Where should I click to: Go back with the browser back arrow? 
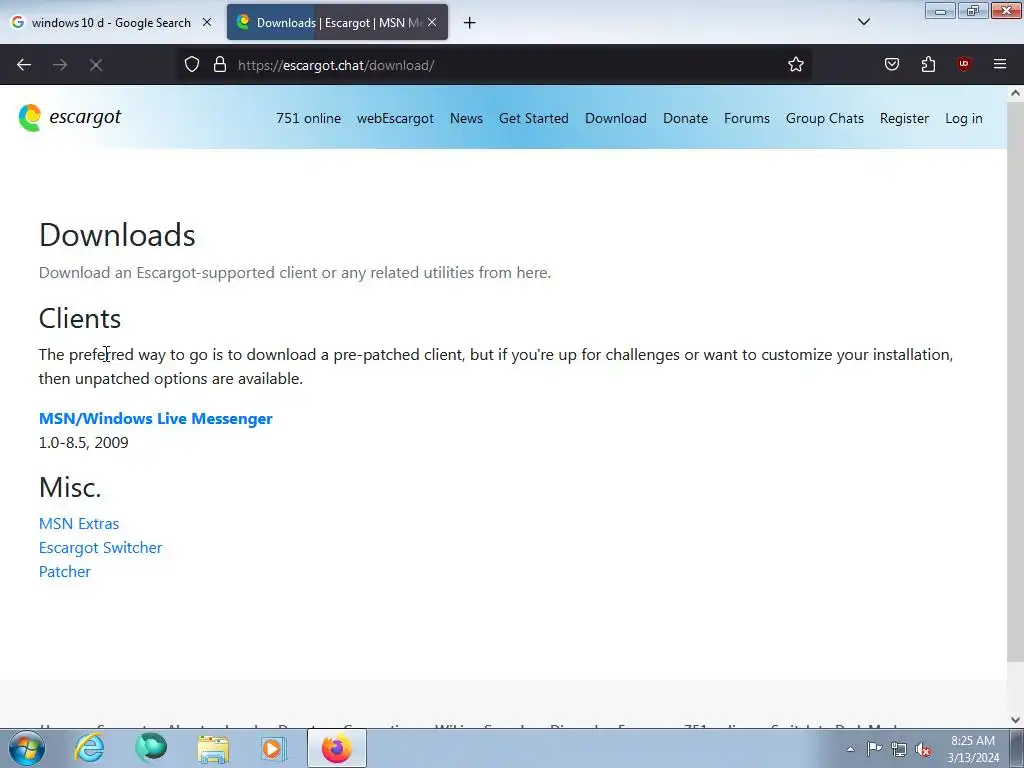24,65
